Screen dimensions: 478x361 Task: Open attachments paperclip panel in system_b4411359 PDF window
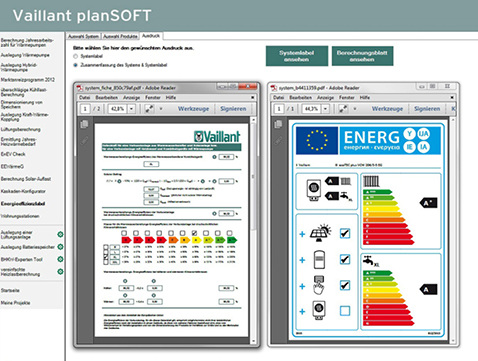(278, 141)
